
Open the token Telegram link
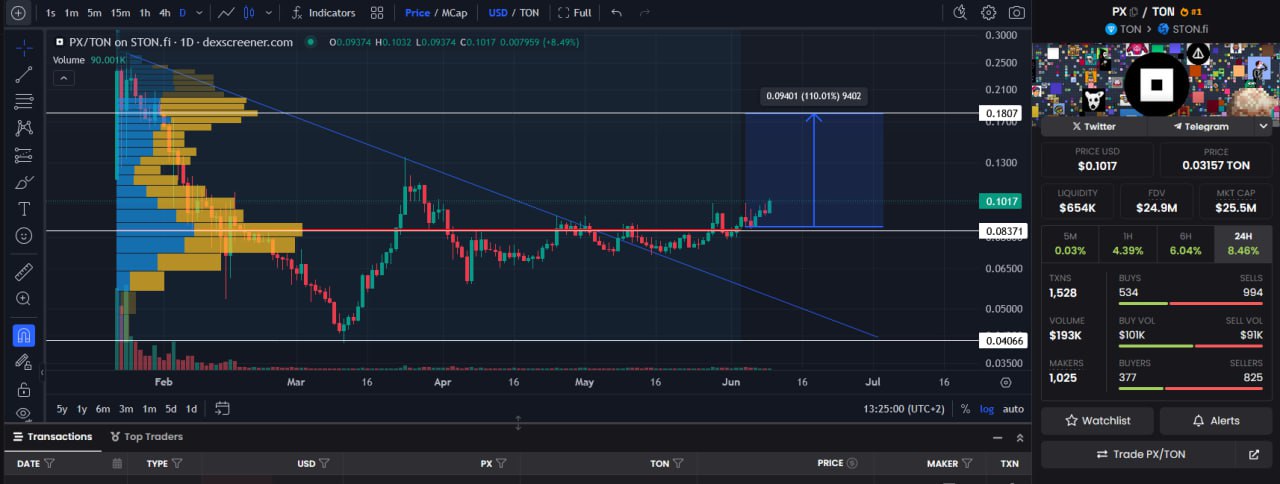pos(1200,126)
